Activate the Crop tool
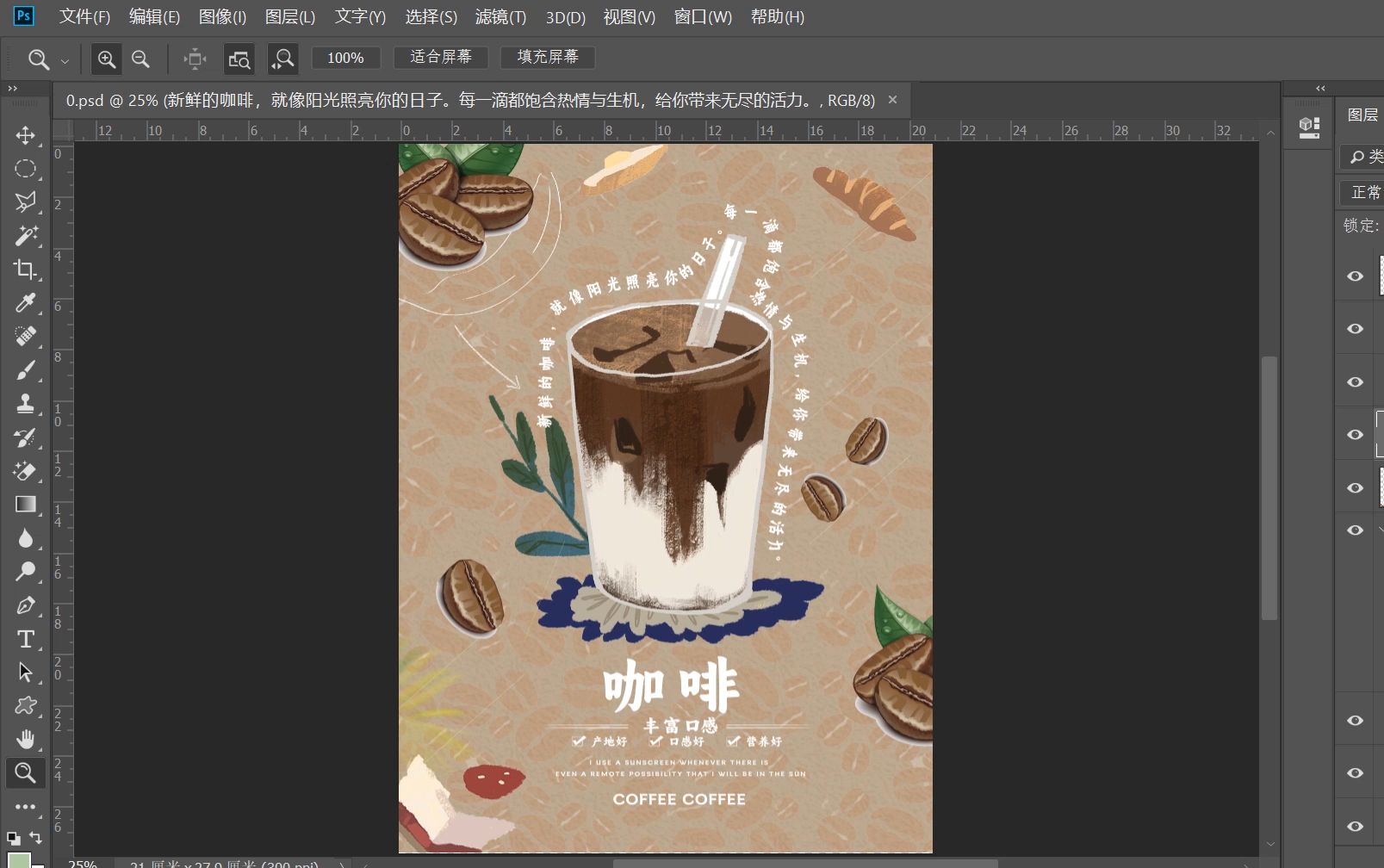 26,269
